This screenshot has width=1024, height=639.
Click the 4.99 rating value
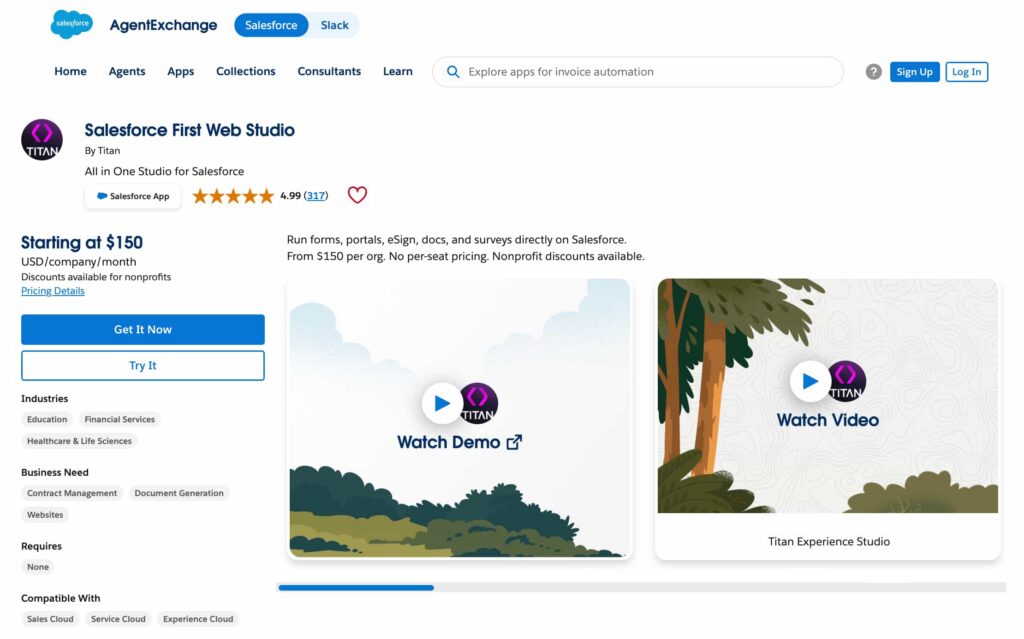tap(291, 195)
